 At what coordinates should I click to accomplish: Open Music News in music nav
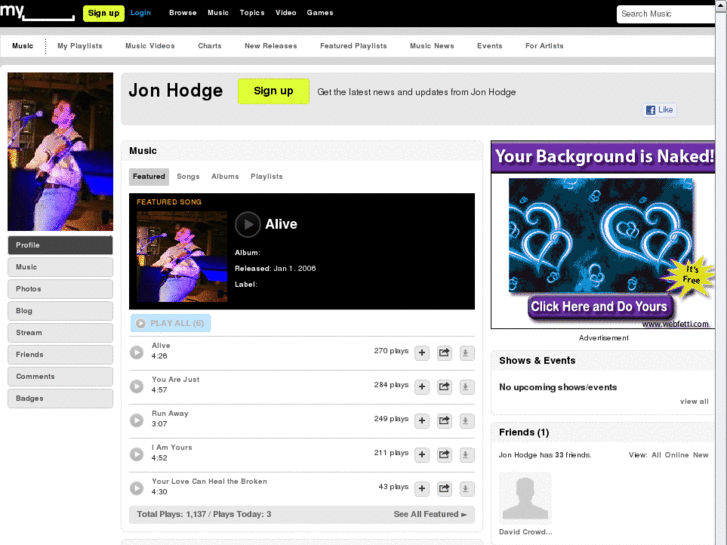(x=432, y=46)
